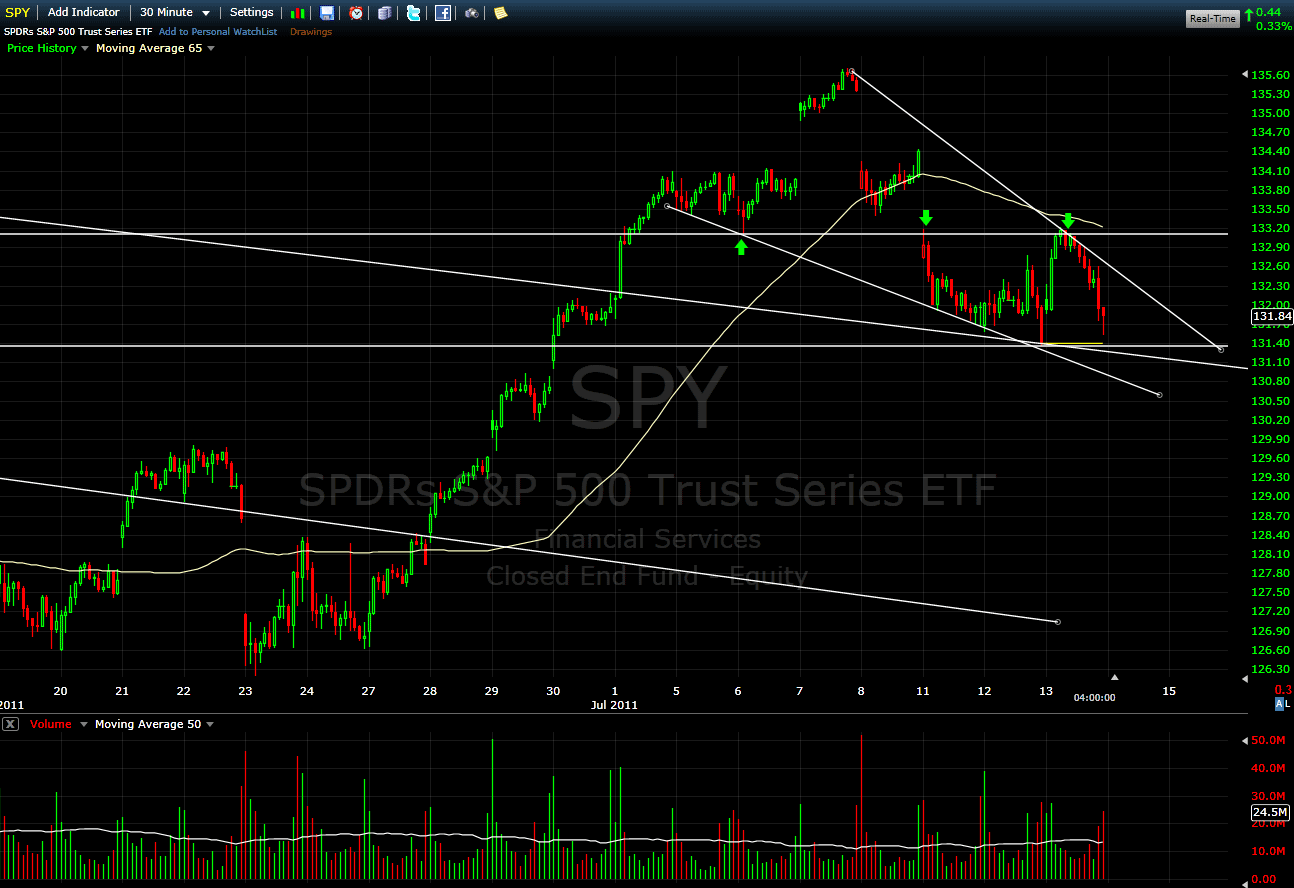Toggle the A scale mode button
This screenshot has width=1294, height=888.
pyautogui.click(x=1278, y=704)
